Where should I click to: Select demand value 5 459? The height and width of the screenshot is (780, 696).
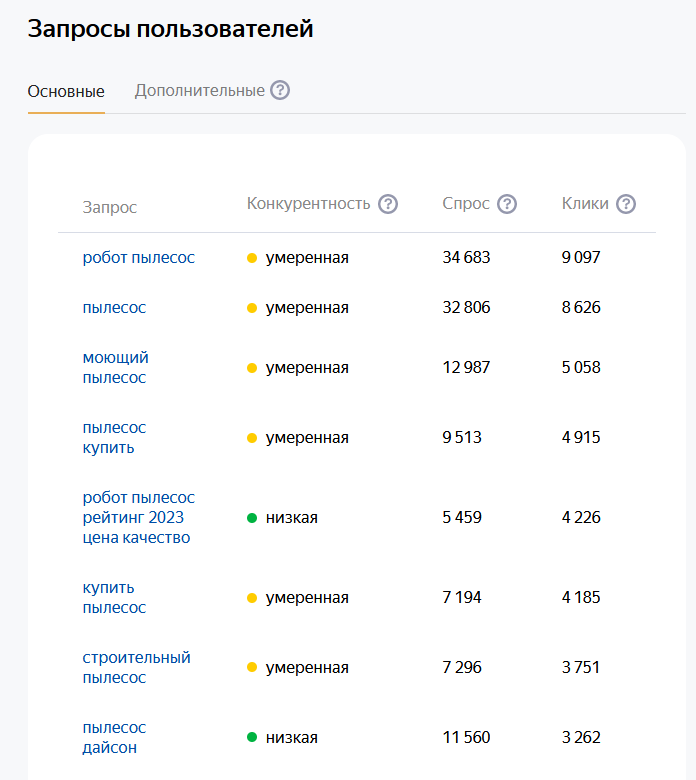462,517
